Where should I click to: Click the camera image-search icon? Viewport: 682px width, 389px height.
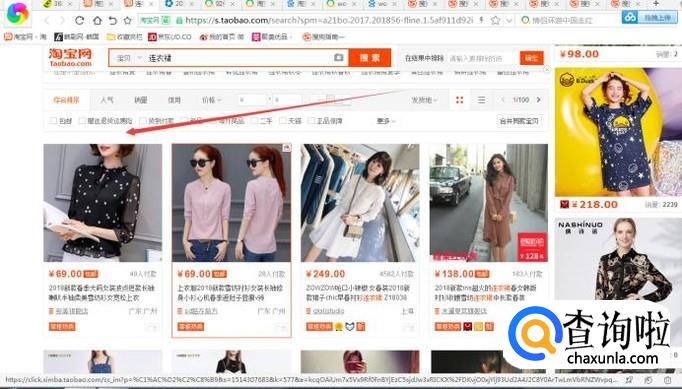(339, 57)
